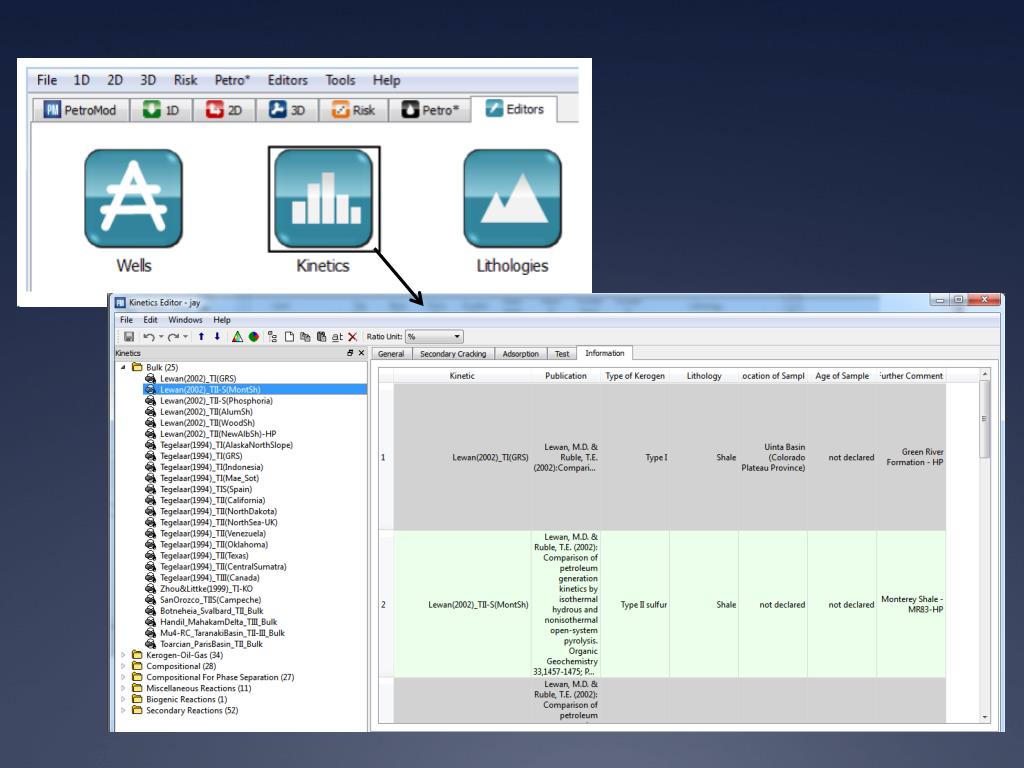The width and height of the screenshot is (1024, 768).
Task: Open the Undo history dropdown arrow
Action: click(x=161, y=337)
